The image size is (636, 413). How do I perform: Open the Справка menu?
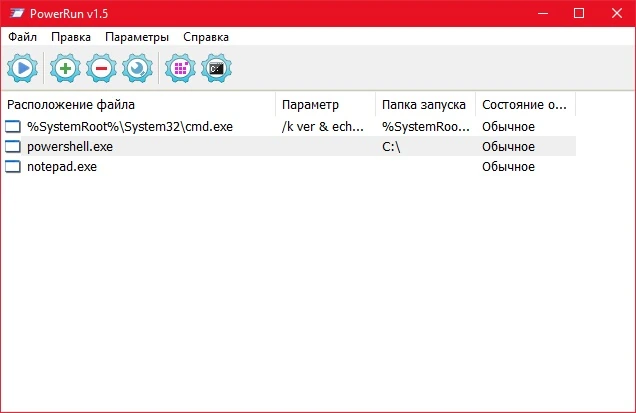pos(206,37)
